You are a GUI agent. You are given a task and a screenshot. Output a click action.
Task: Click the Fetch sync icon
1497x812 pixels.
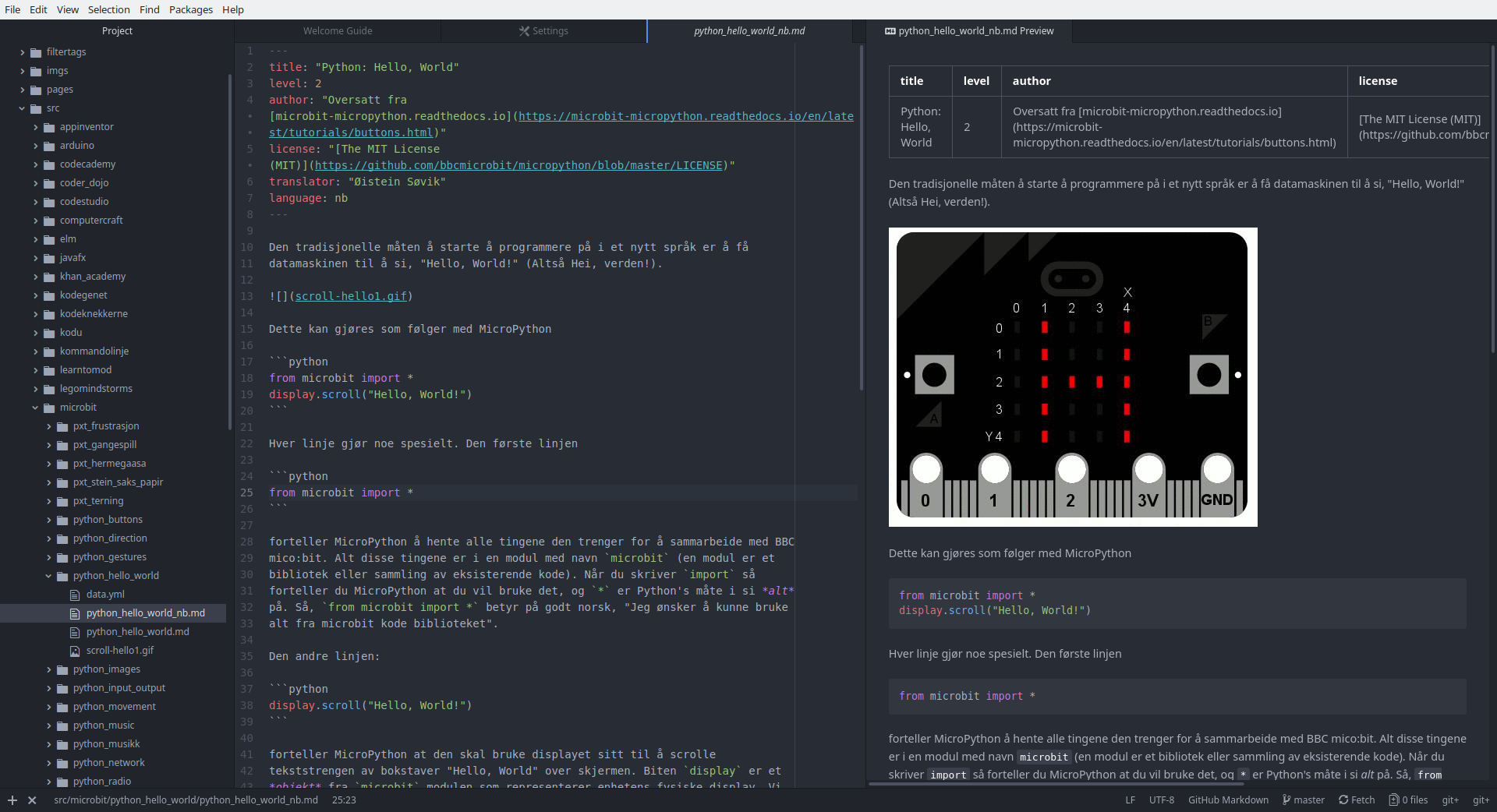click(1343, 800)
